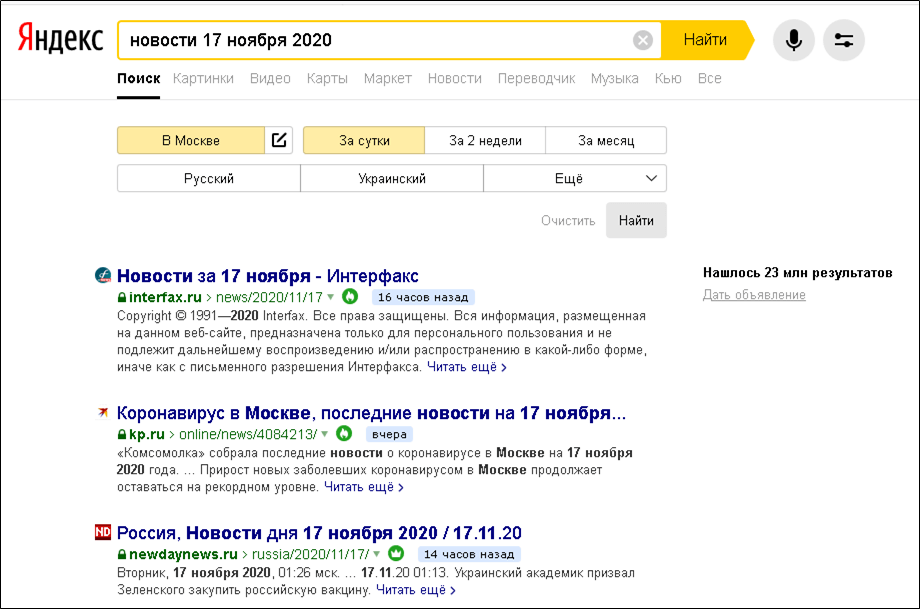This screenshot has height=609, width=920.
Task: Open the kp.ru domain link
Action: point(147,435)
